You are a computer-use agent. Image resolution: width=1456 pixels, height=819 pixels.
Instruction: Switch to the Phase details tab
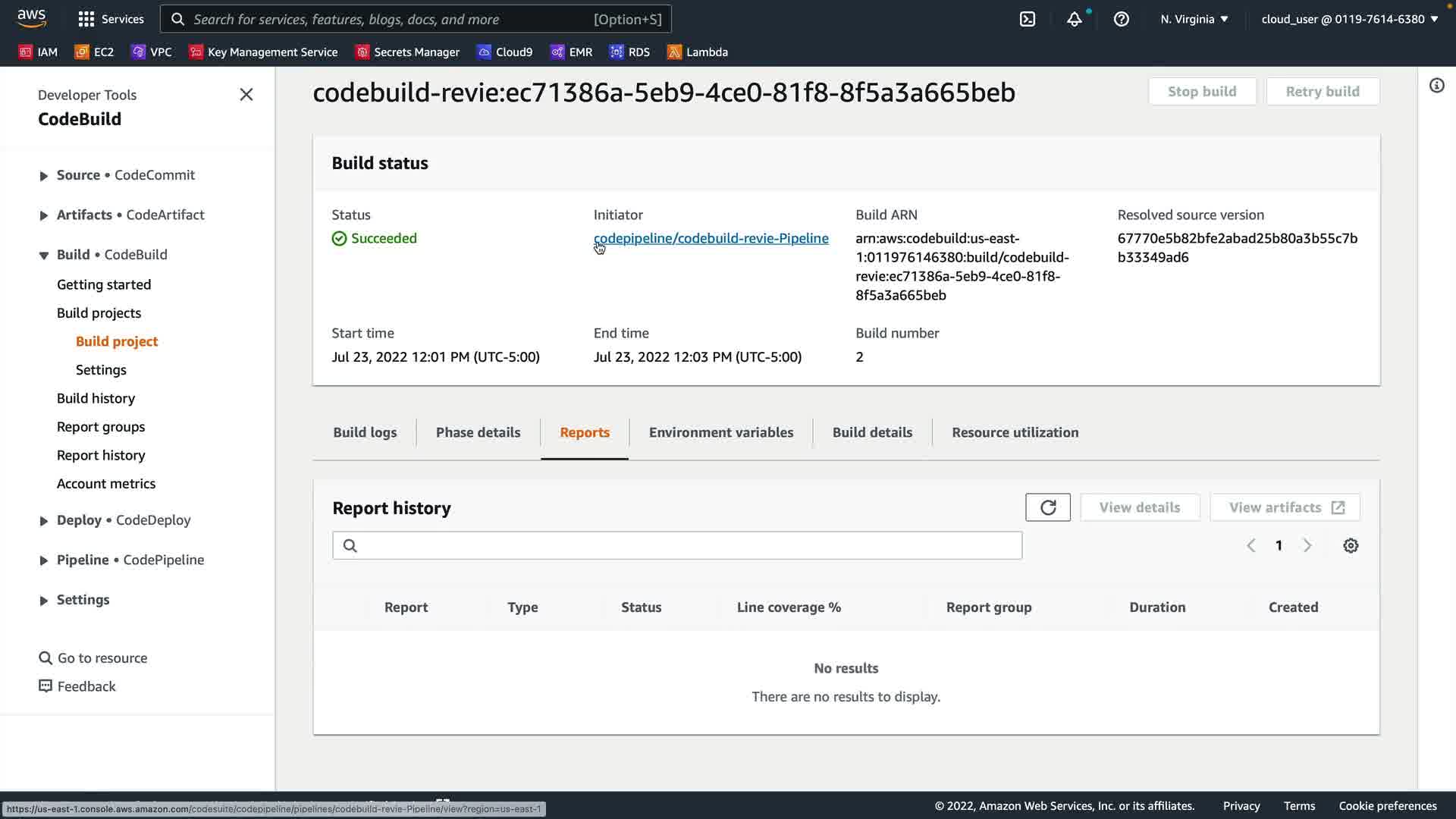[478, 432]
